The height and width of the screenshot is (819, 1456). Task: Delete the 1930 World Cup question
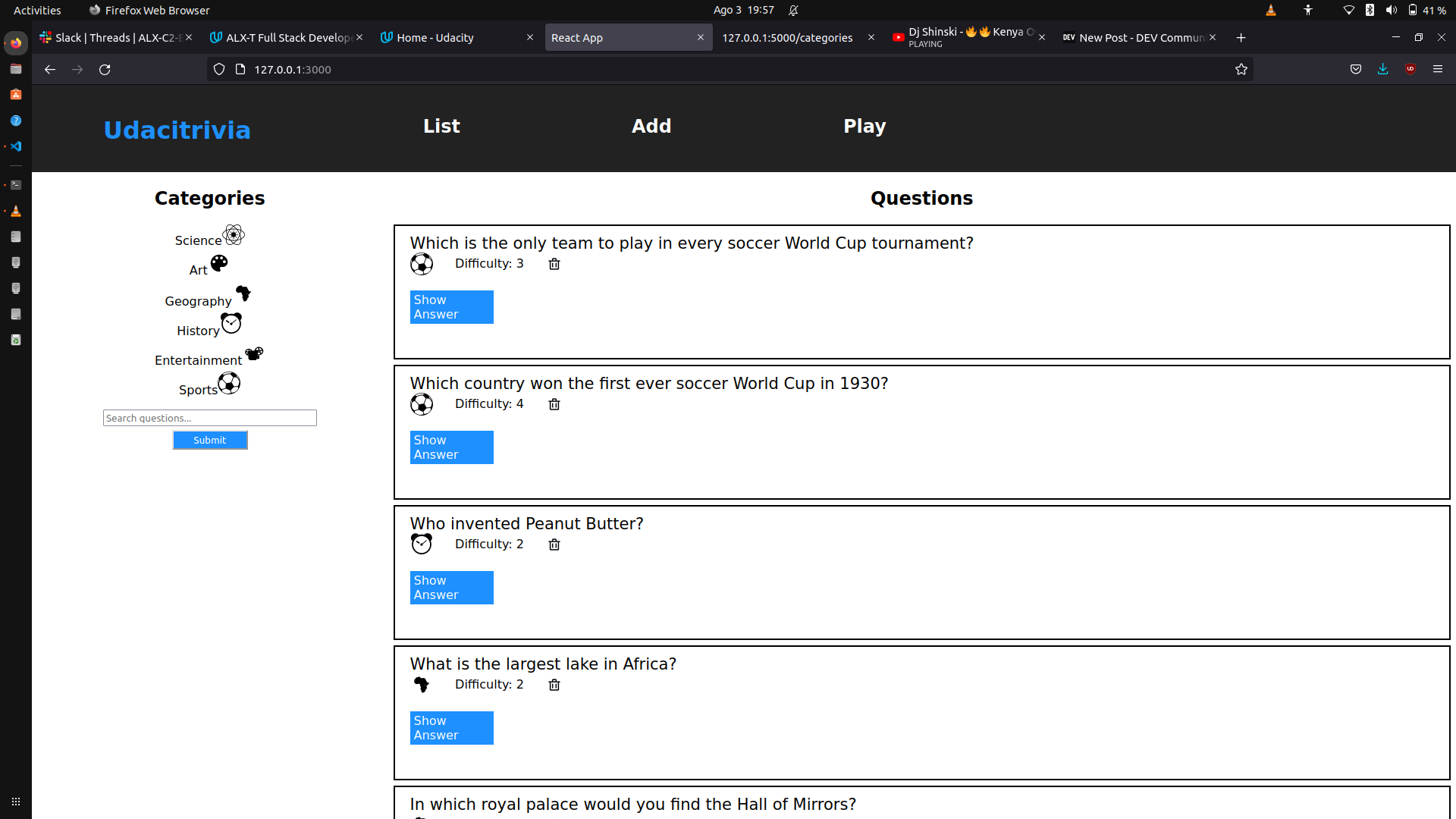pyautogui.click(x=554, y=404)
